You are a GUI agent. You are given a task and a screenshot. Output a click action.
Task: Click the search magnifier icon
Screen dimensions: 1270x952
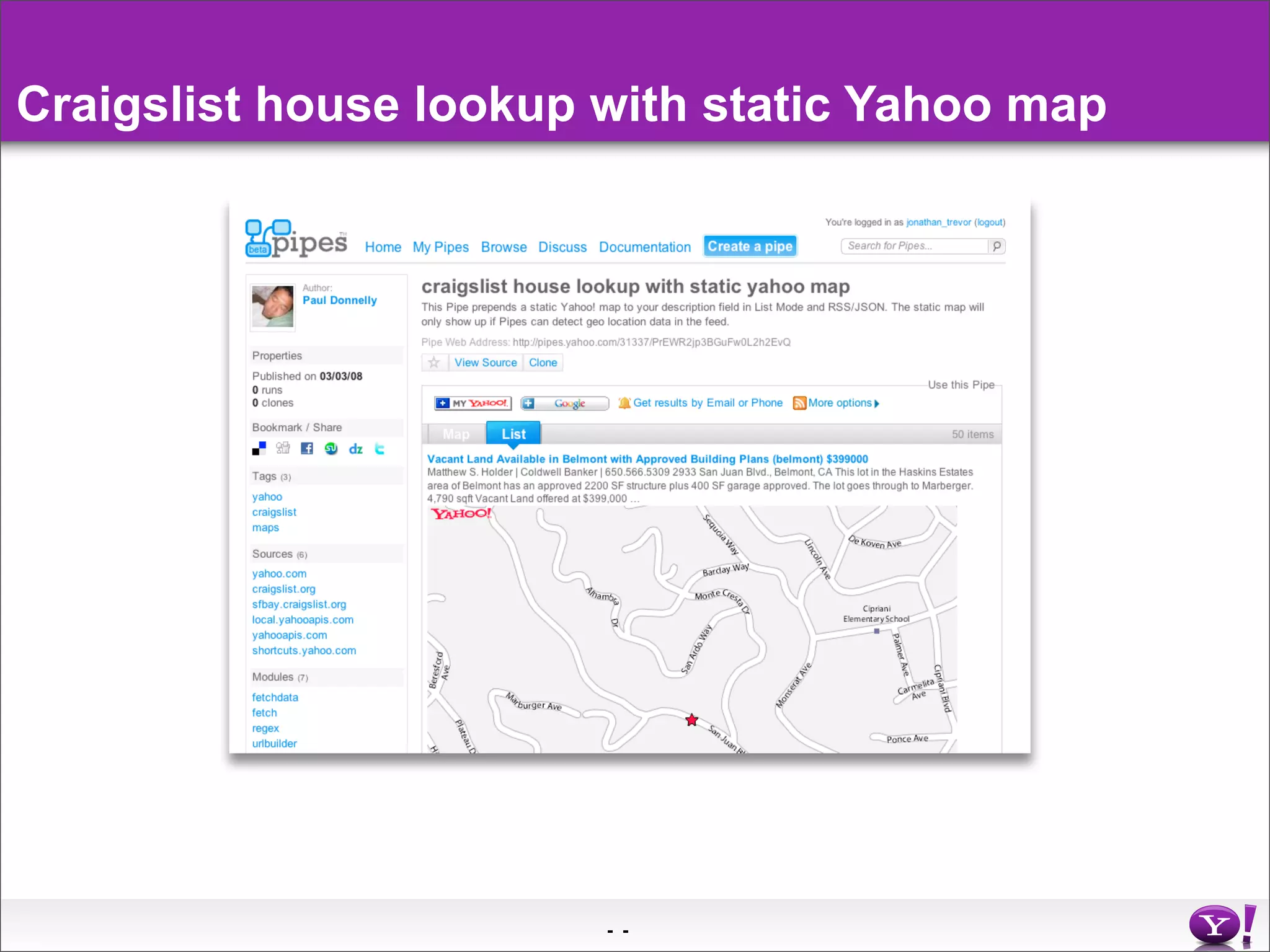pyautogui.click(x=997, y=246)
